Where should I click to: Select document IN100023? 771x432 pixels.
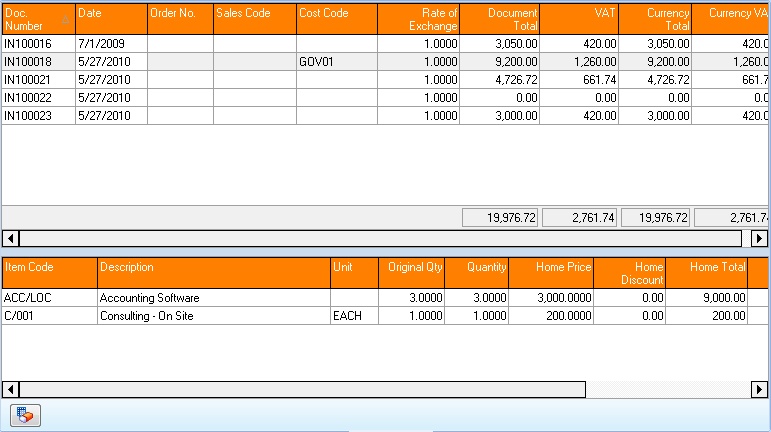tap(28, 116)
